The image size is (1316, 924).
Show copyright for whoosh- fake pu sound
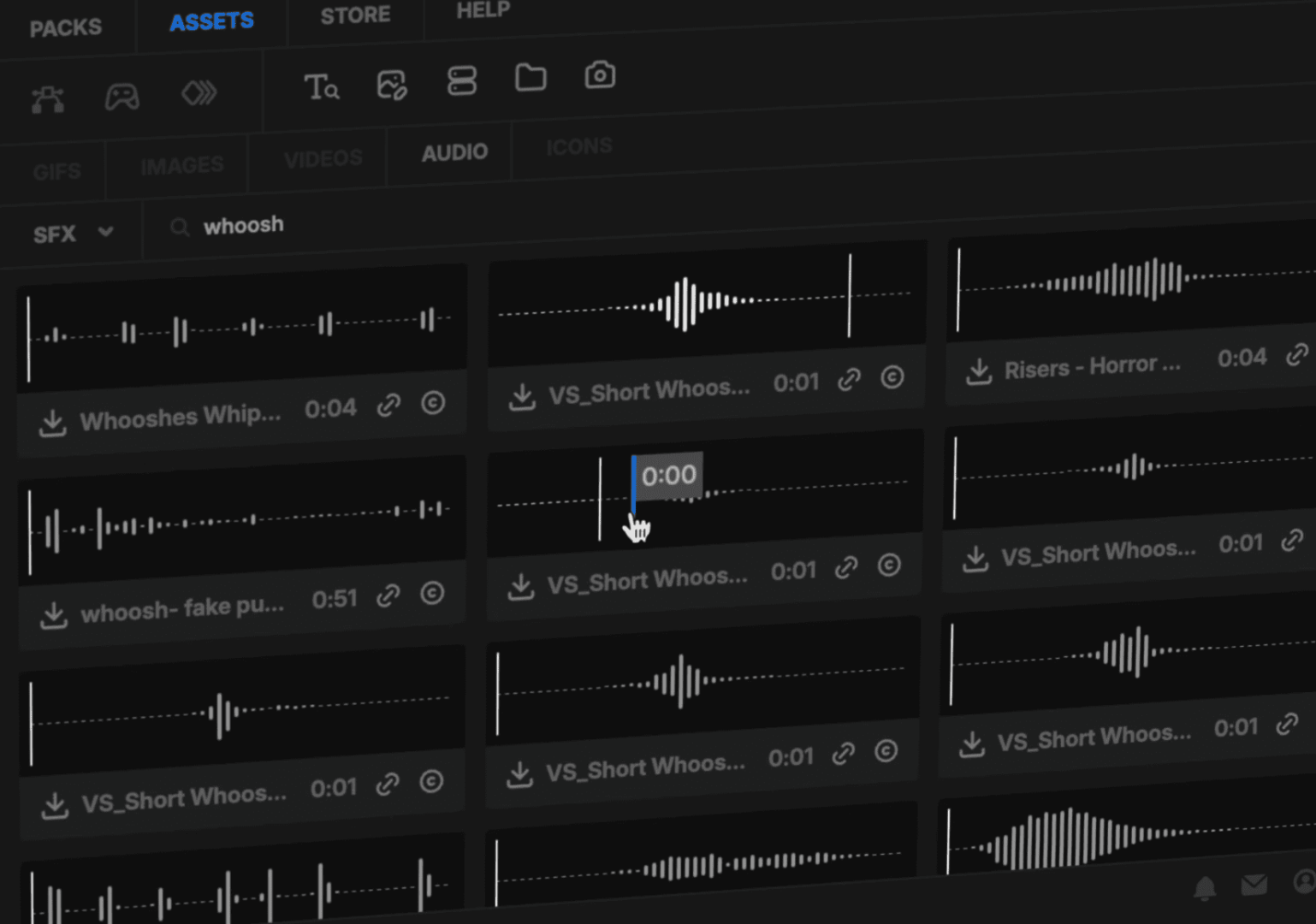click(x=432, y=593)
